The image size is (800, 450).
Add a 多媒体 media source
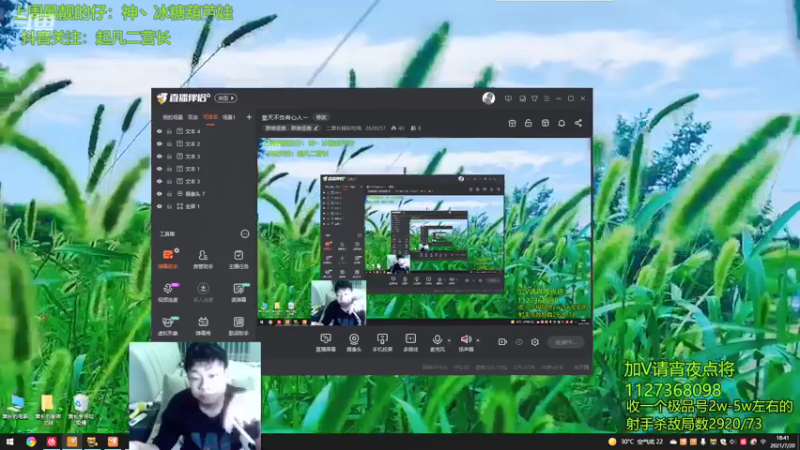coord(411,342)
